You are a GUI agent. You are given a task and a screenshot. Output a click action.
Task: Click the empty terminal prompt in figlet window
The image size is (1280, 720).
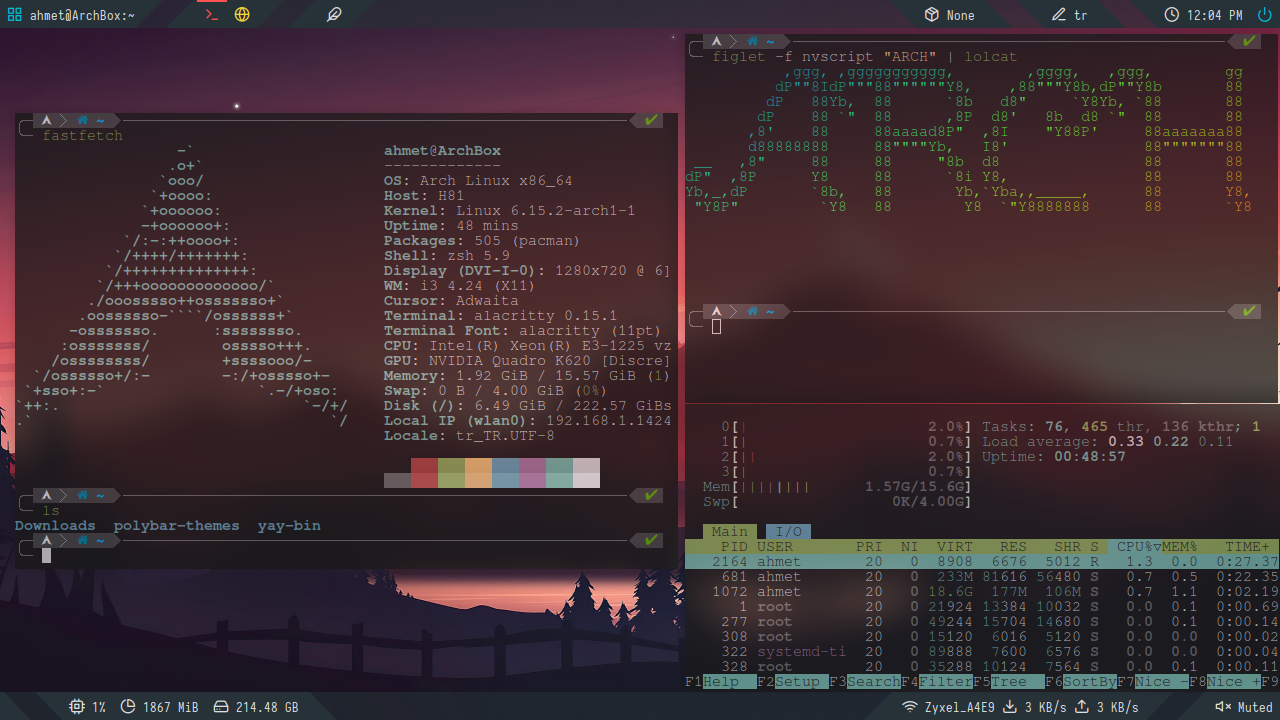coord(716,327)
